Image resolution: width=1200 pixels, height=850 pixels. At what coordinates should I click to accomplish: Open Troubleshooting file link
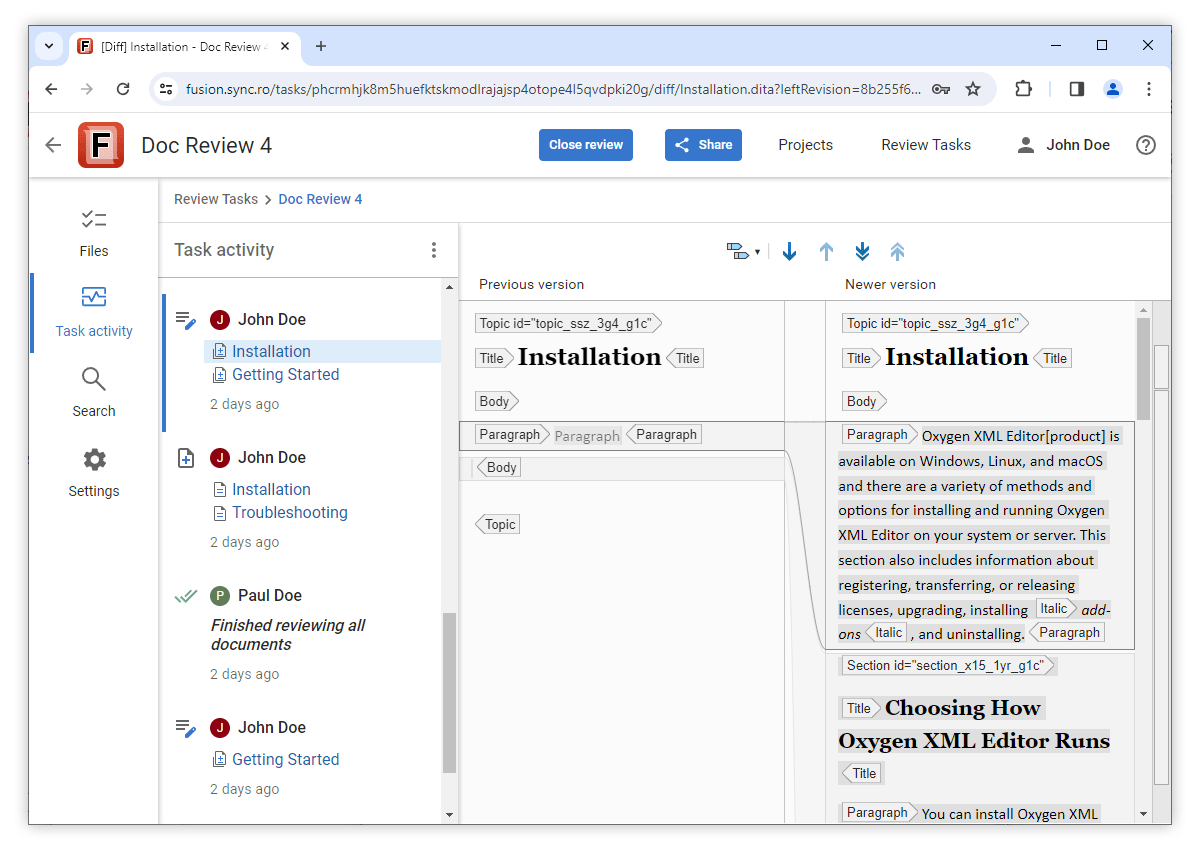tap(290, 512)
